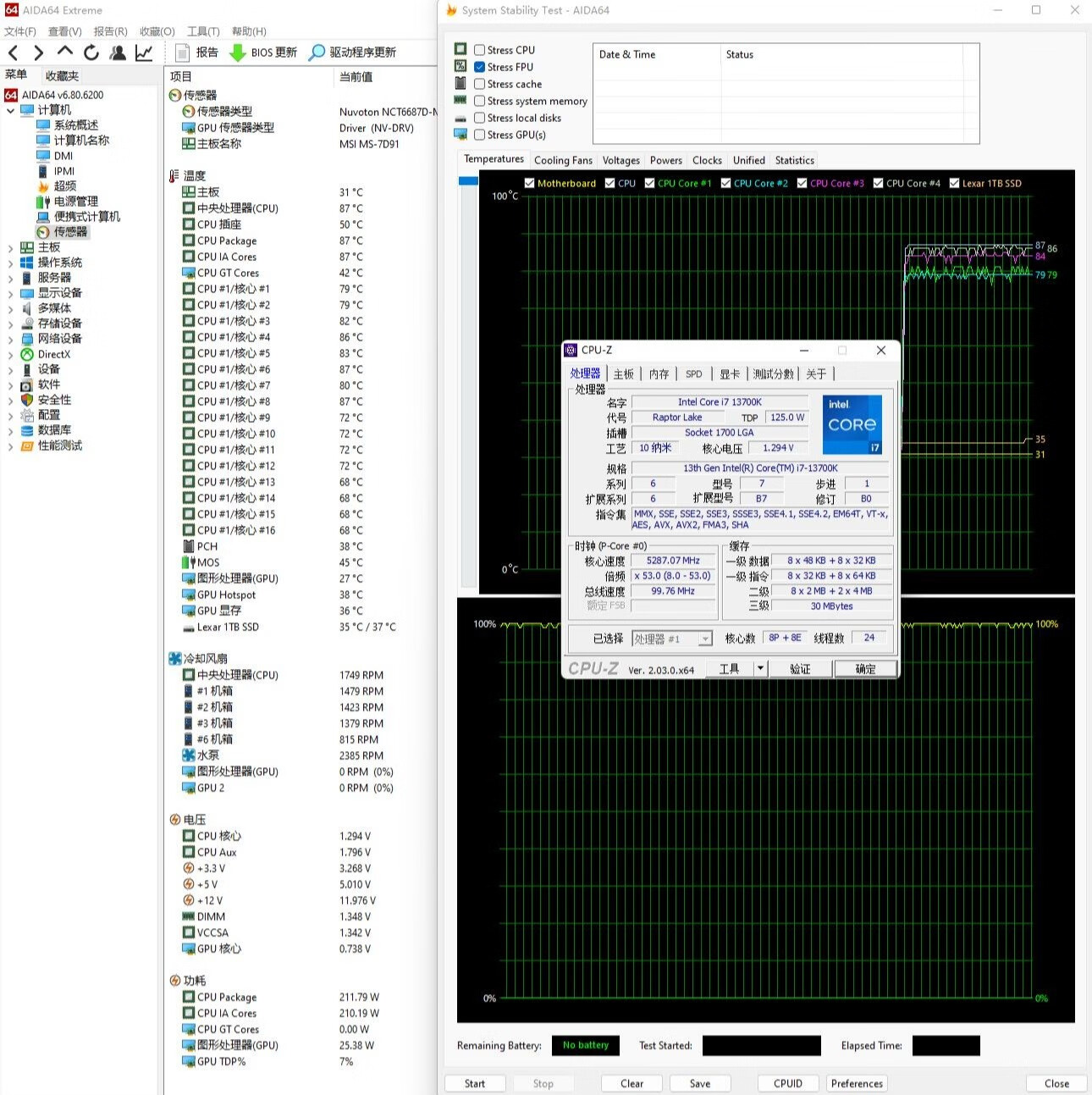1092x1095 pixels.
Task: Select 安全性 shield icon in the tree
Action: coord(27,400)
